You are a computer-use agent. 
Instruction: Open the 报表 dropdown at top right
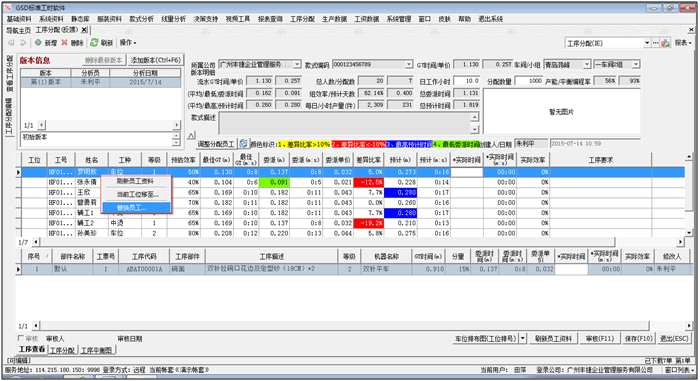click(x=683, y=43)
